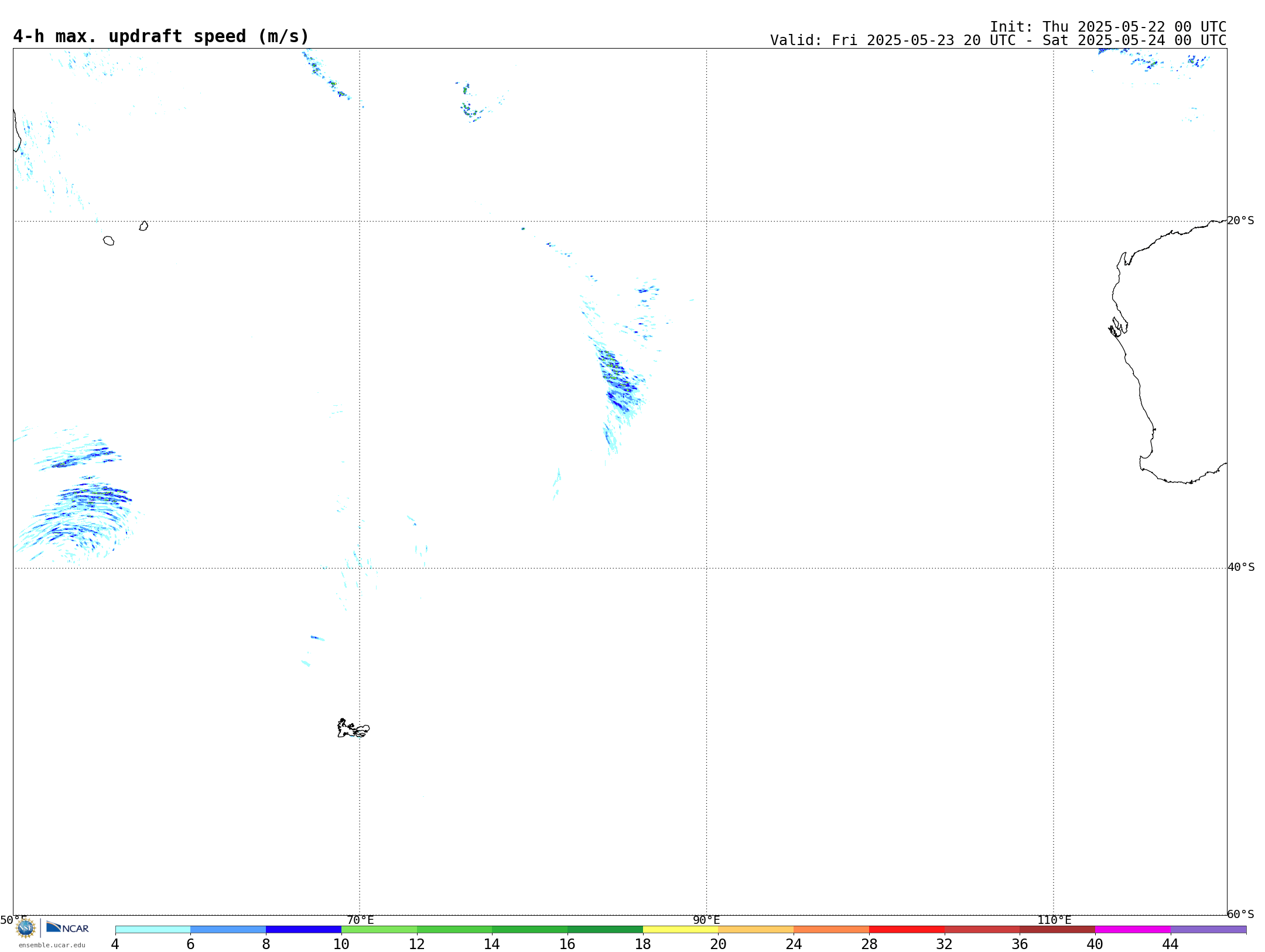Pick the dark green 16–18 colorbar swatch
This screenshot has height=952, width=1265.
605,929
